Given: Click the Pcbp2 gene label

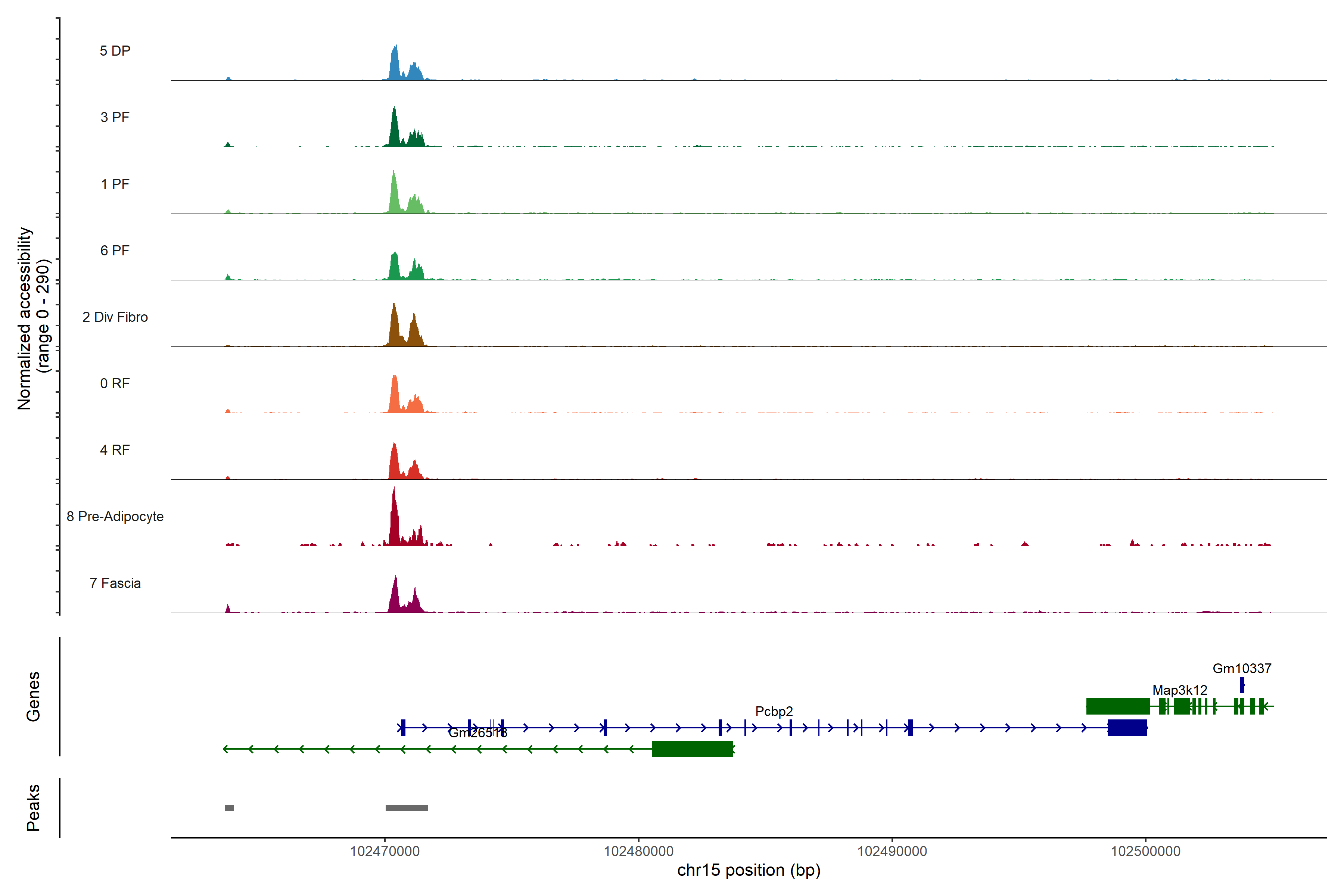Looking at the screenshot, I should click(774, 712).
